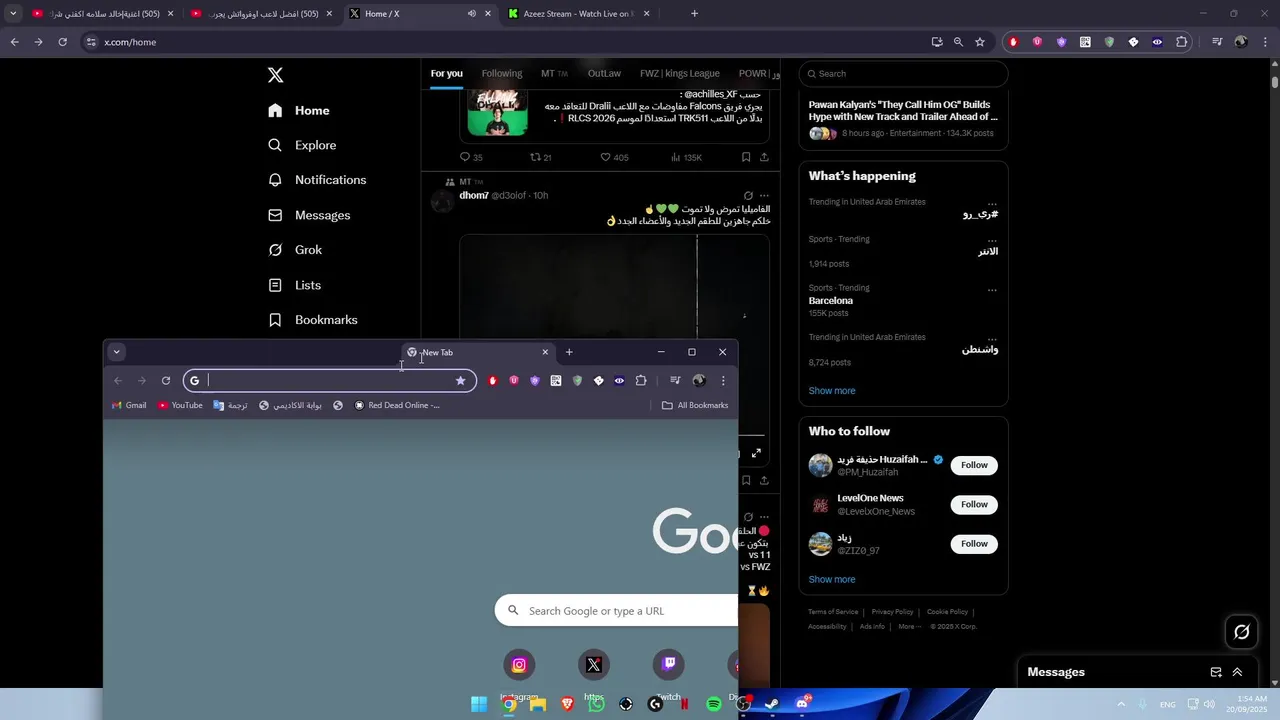Open Privacy Policy footer link
Image resolution: width=1280 pixels, height=720 pixels.
(x=892, y=612)
